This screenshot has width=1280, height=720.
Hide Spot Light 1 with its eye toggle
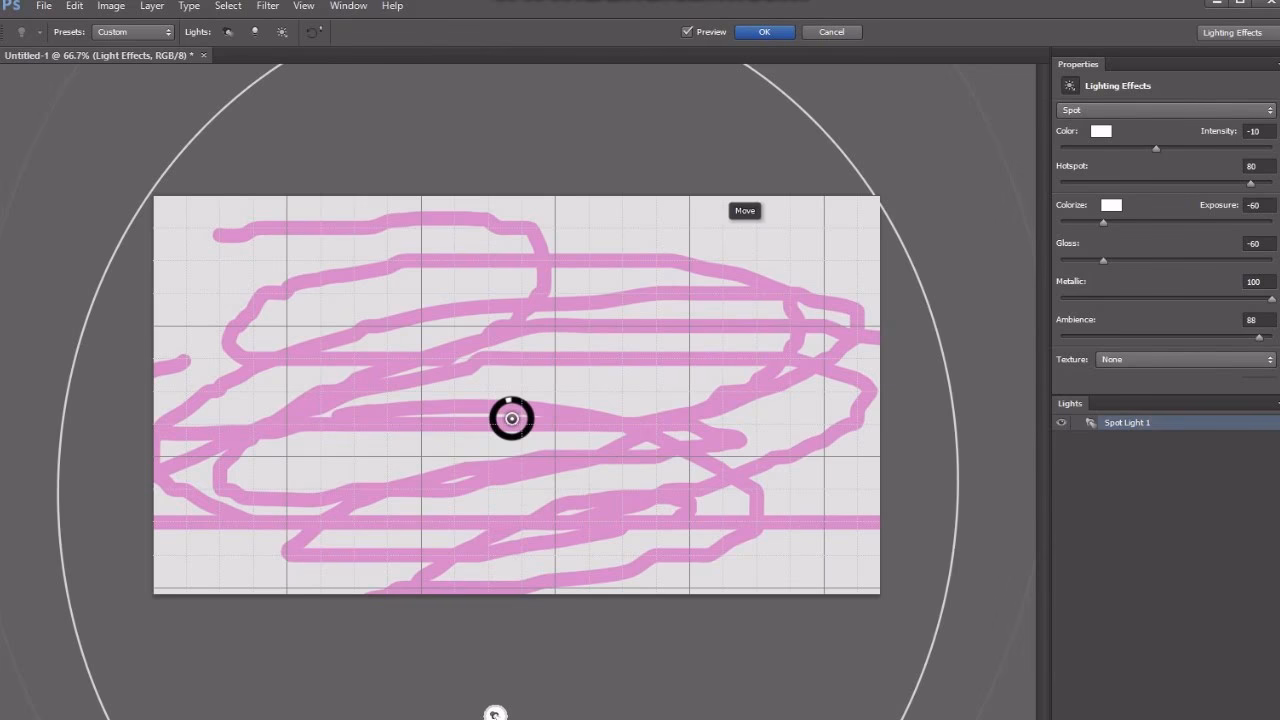pyautogui.click(x=1061, y=422)
